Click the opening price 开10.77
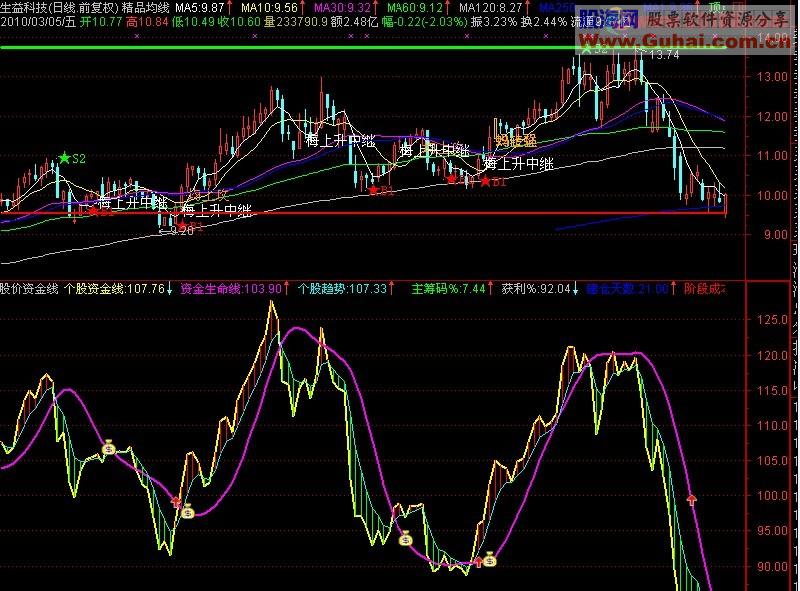The image size is (800, 591). tap(101, 22)
